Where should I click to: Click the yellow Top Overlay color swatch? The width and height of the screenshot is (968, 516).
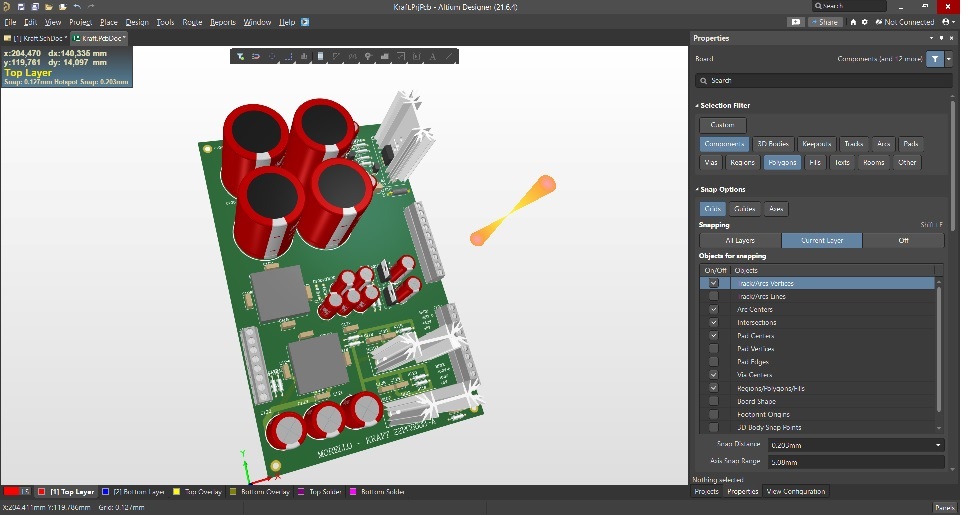point(177,493)
